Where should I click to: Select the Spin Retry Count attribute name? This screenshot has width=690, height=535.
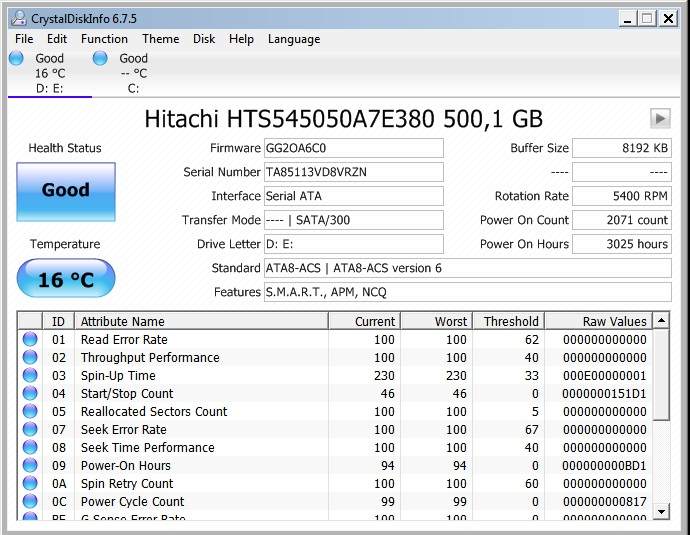(127, 484)
